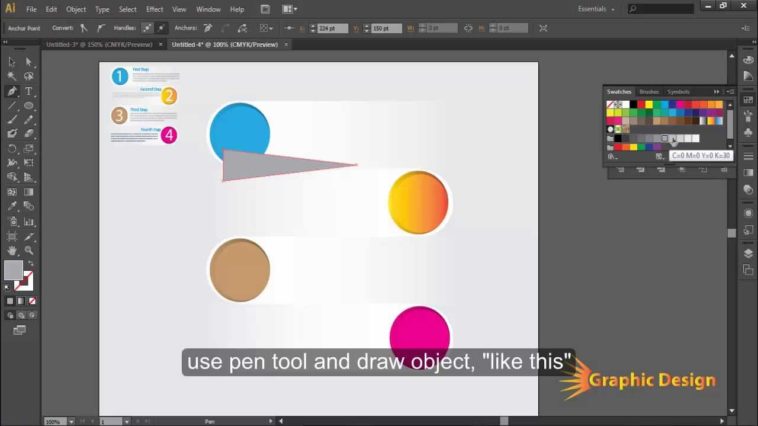Screen dimensions: 758x426
Task: Open the zoom level dropdown at bottom
Action: (71, 422)
